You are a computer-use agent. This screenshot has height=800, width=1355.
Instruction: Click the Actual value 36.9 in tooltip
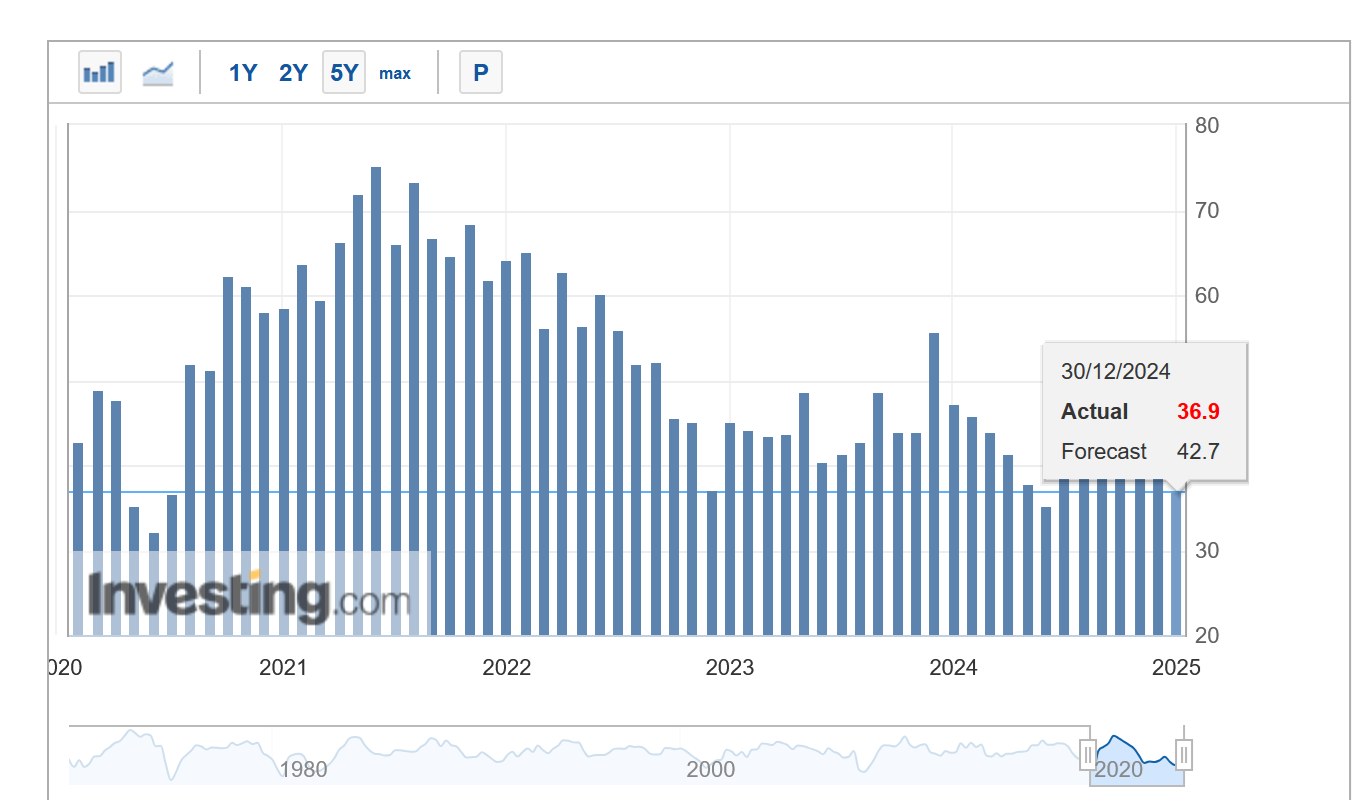1198,412
